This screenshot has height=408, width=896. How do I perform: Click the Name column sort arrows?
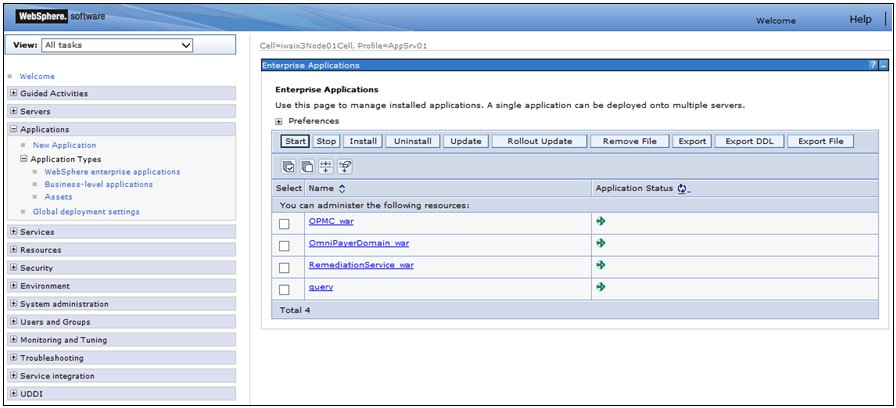(342, 188)
